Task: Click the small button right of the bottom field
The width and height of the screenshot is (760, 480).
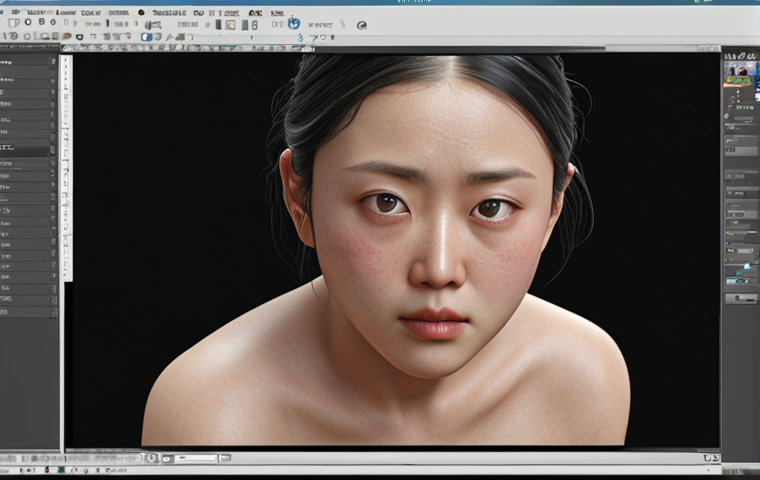Action: pos(224,458)
